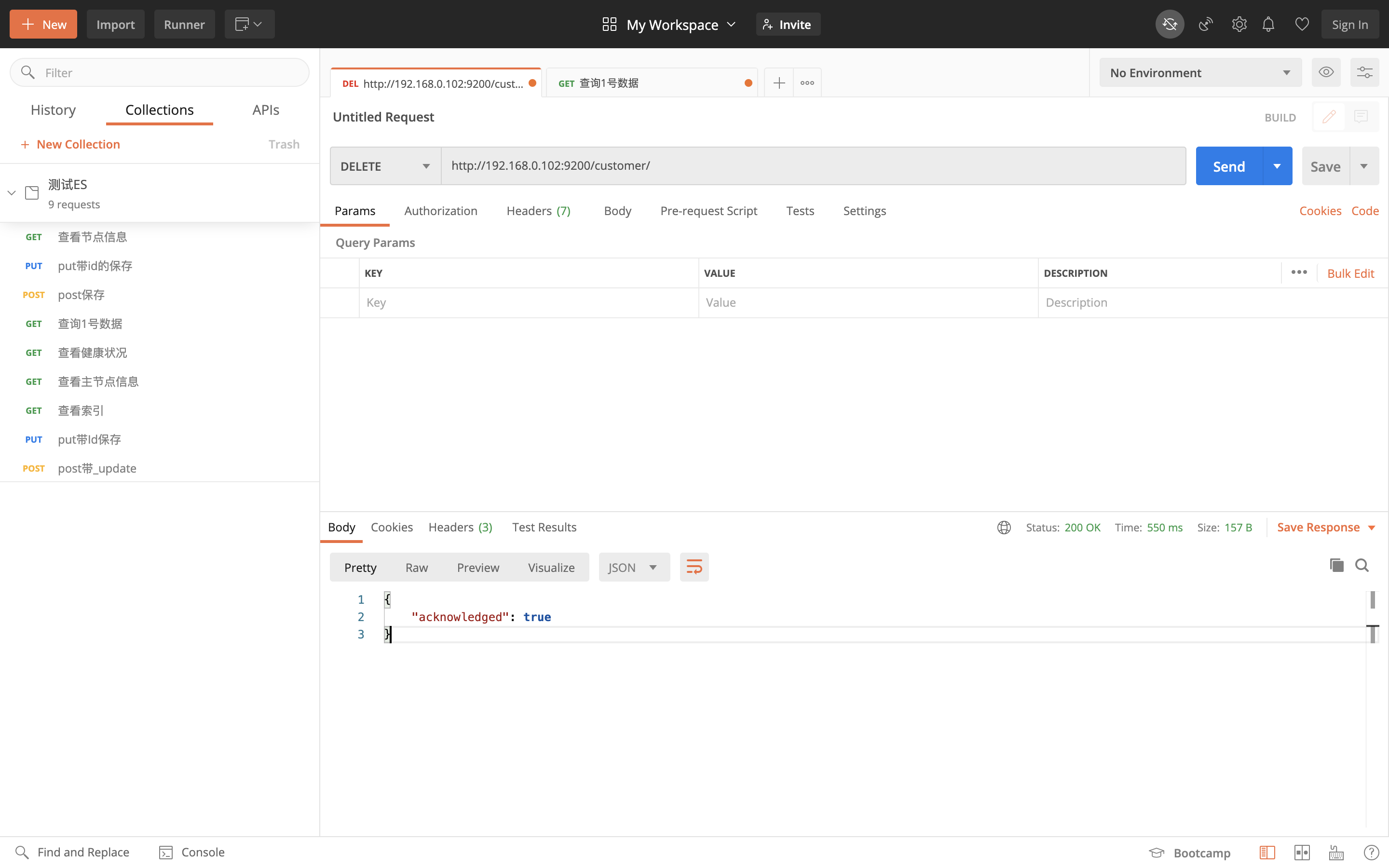1389x868 pixels.
Task: Switch to the APIs tab
Action: click(x=266, y=109)
